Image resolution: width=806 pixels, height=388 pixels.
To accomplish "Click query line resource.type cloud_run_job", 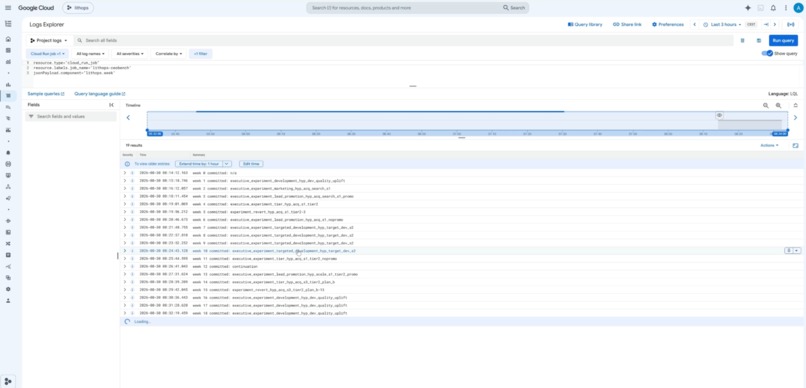I will point(66,63).
